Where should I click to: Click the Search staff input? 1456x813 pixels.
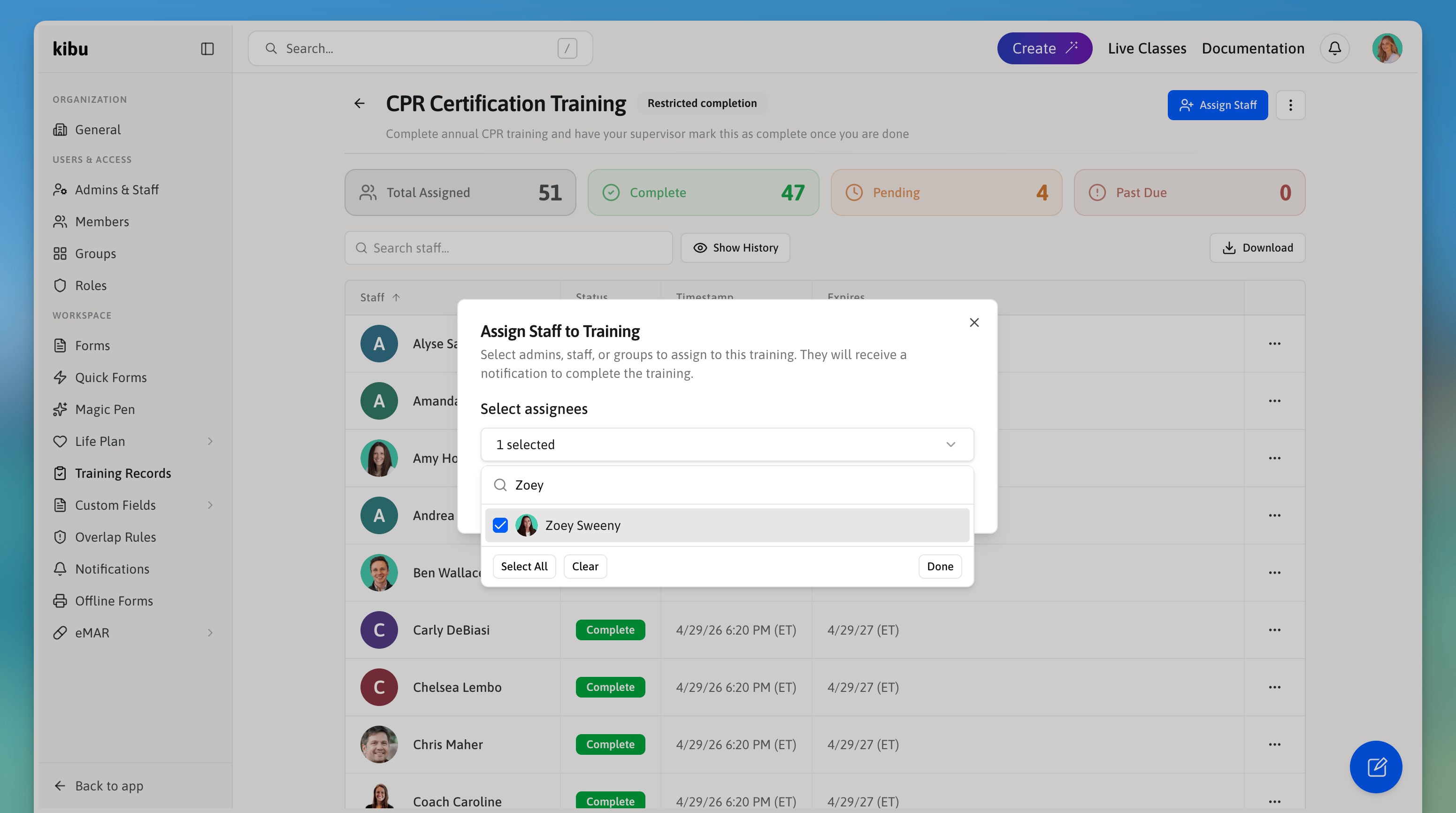pos(509,248)
